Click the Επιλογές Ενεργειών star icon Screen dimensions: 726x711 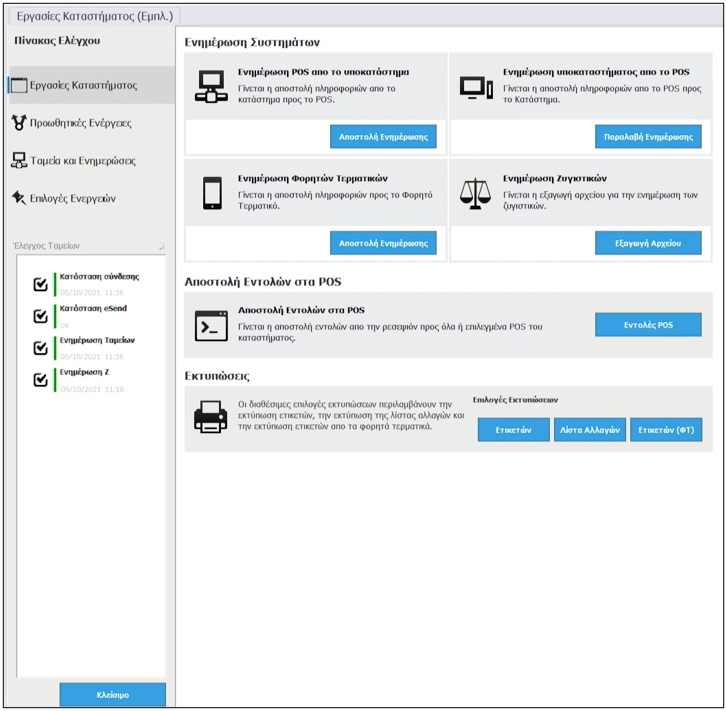pyautogui.click(x=19, y=198)
